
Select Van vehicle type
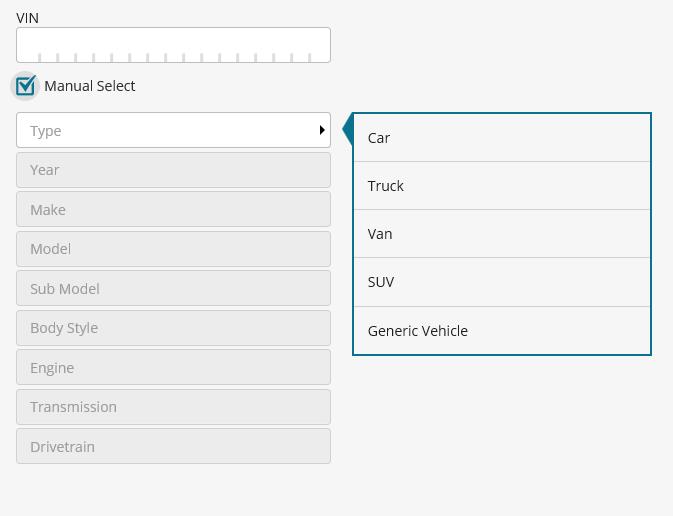click(x=502, y=234)
